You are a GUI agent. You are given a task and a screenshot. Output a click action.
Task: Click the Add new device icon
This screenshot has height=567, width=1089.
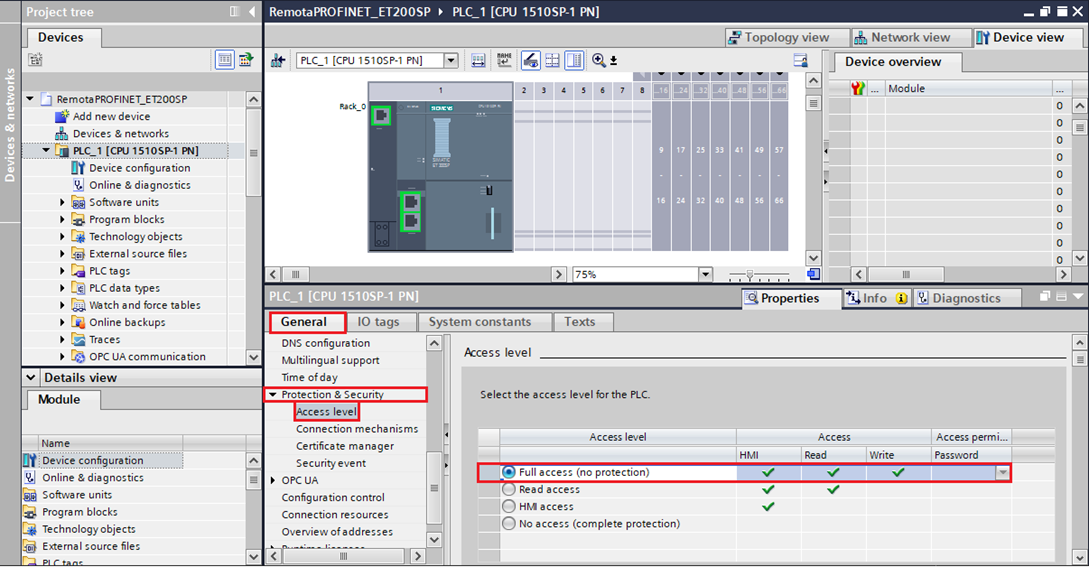click(x=62, y=117)
